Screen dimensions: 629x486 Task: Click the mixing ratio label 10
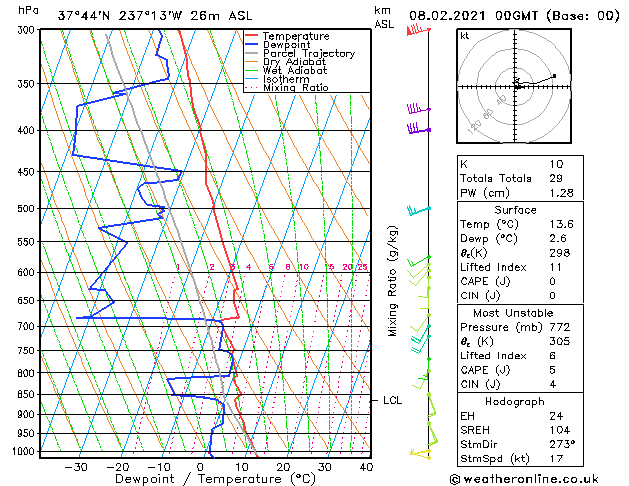point(304,267)
